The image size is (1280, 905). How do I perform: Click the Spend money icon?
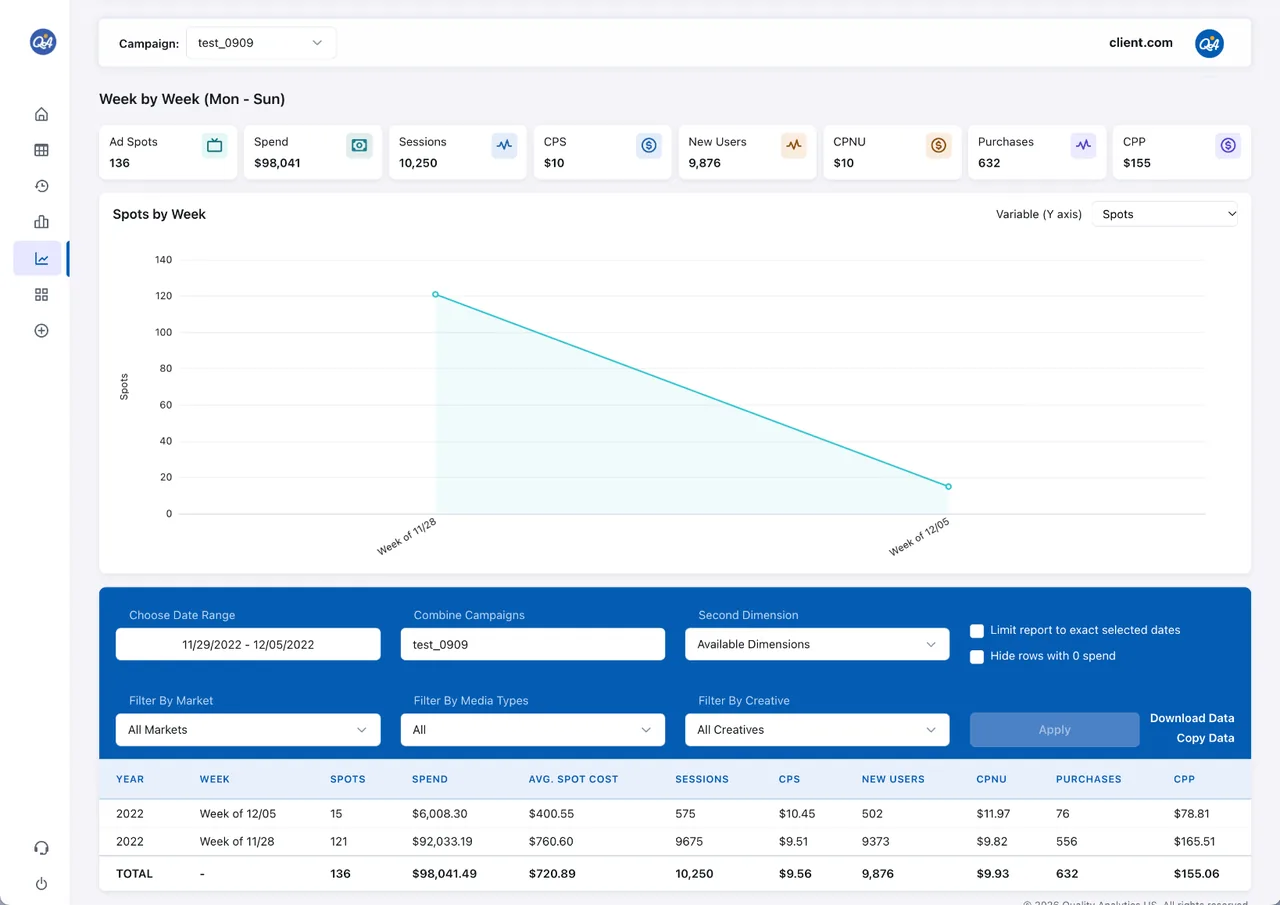click(359, 146)
